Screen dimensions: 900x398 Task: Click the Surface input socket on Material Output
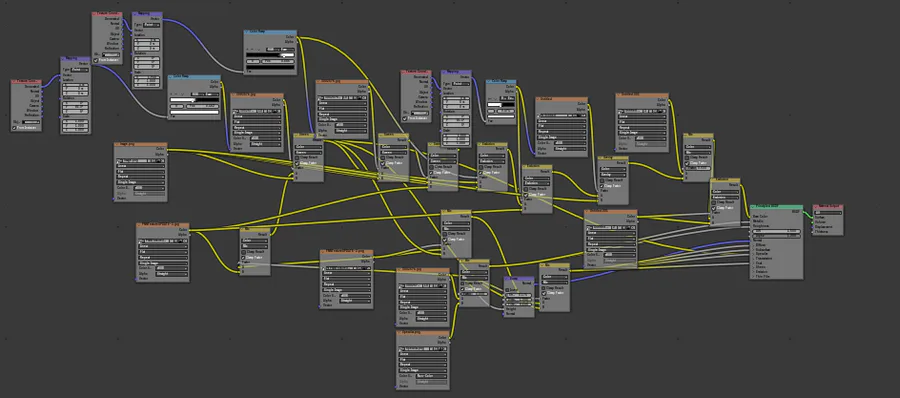click(813, 218)
